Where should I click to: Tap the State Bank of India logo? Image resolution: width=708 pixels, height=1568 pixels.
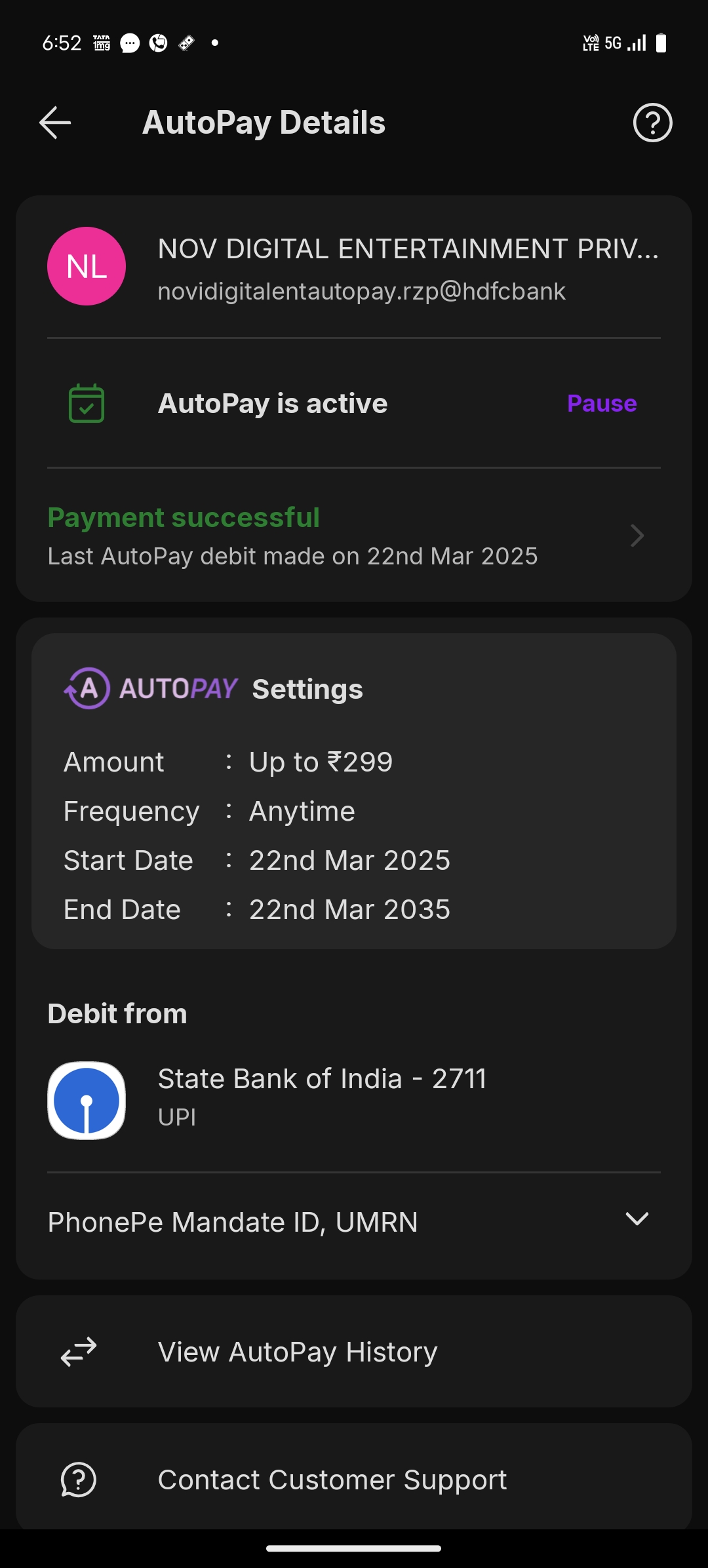87,1100
